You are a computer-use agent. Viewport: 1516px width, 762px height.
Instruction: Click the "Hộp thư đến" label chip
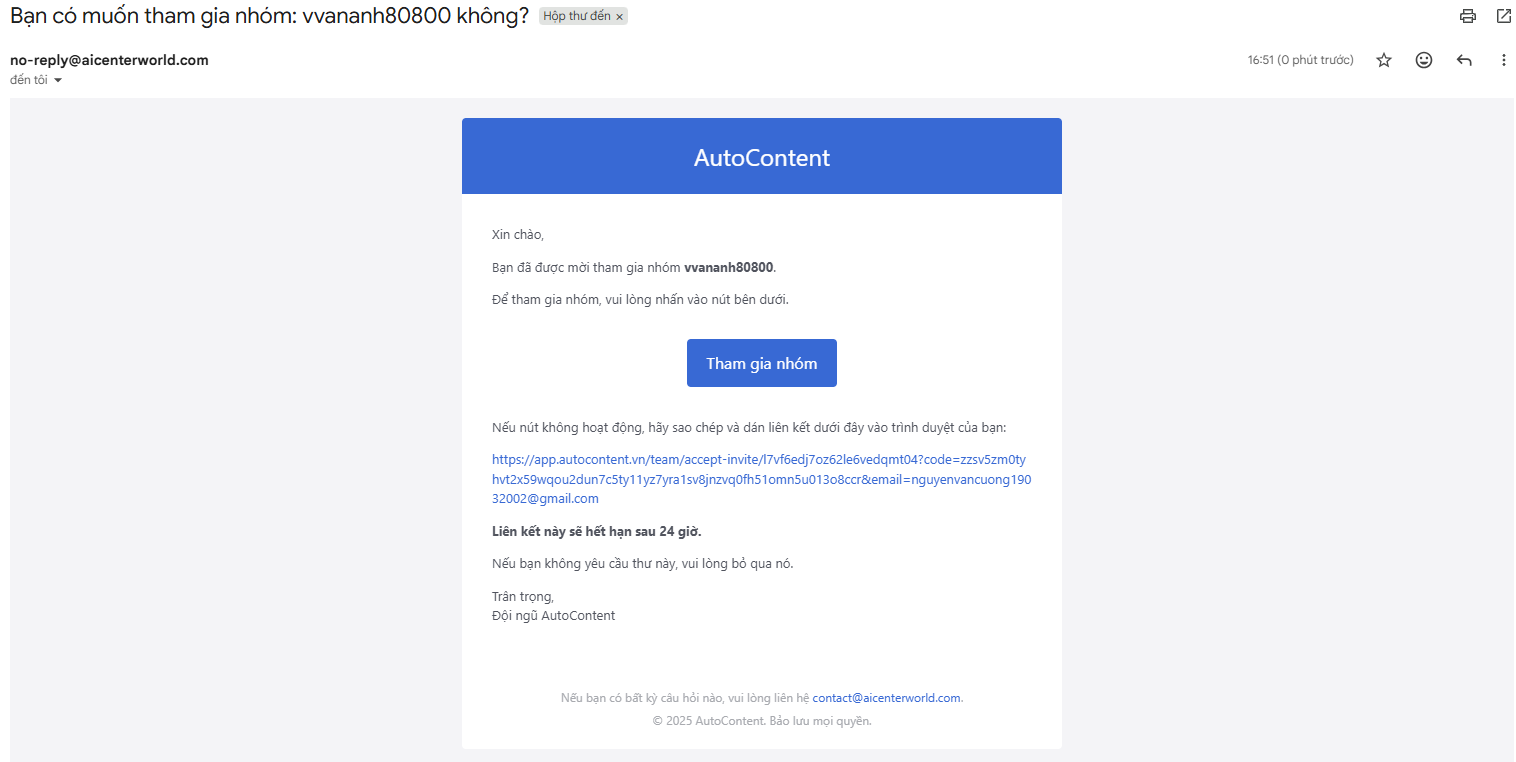(x=576, y=17)
